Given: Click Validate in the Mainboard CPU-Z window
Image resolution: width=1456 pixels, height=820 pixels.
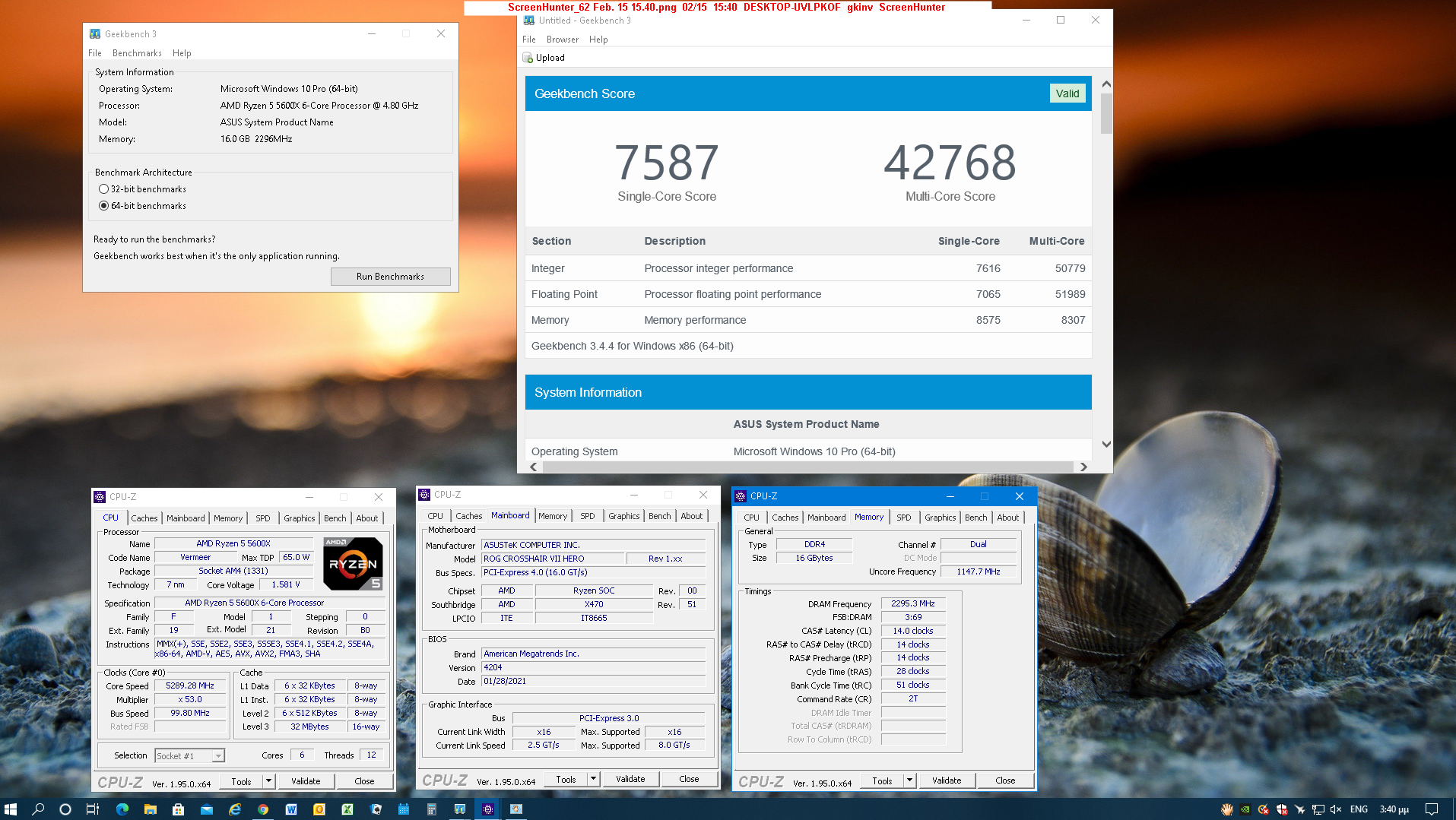Looking at the screenshot, I should (x=630, y=779).
